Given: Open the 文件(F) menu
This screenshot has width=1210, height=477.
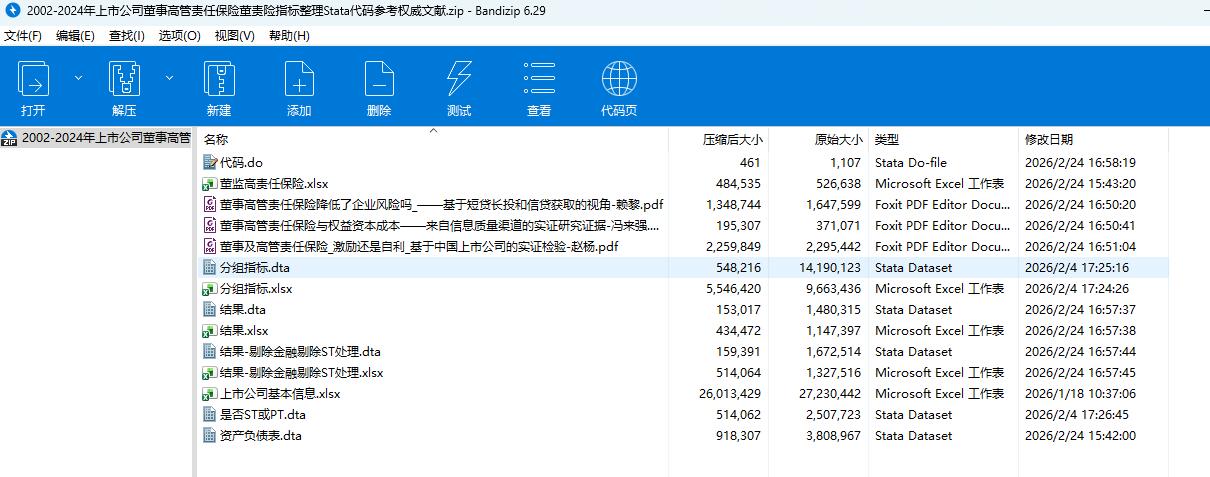Looking at the screenshot, I should [x=23, y=36].
